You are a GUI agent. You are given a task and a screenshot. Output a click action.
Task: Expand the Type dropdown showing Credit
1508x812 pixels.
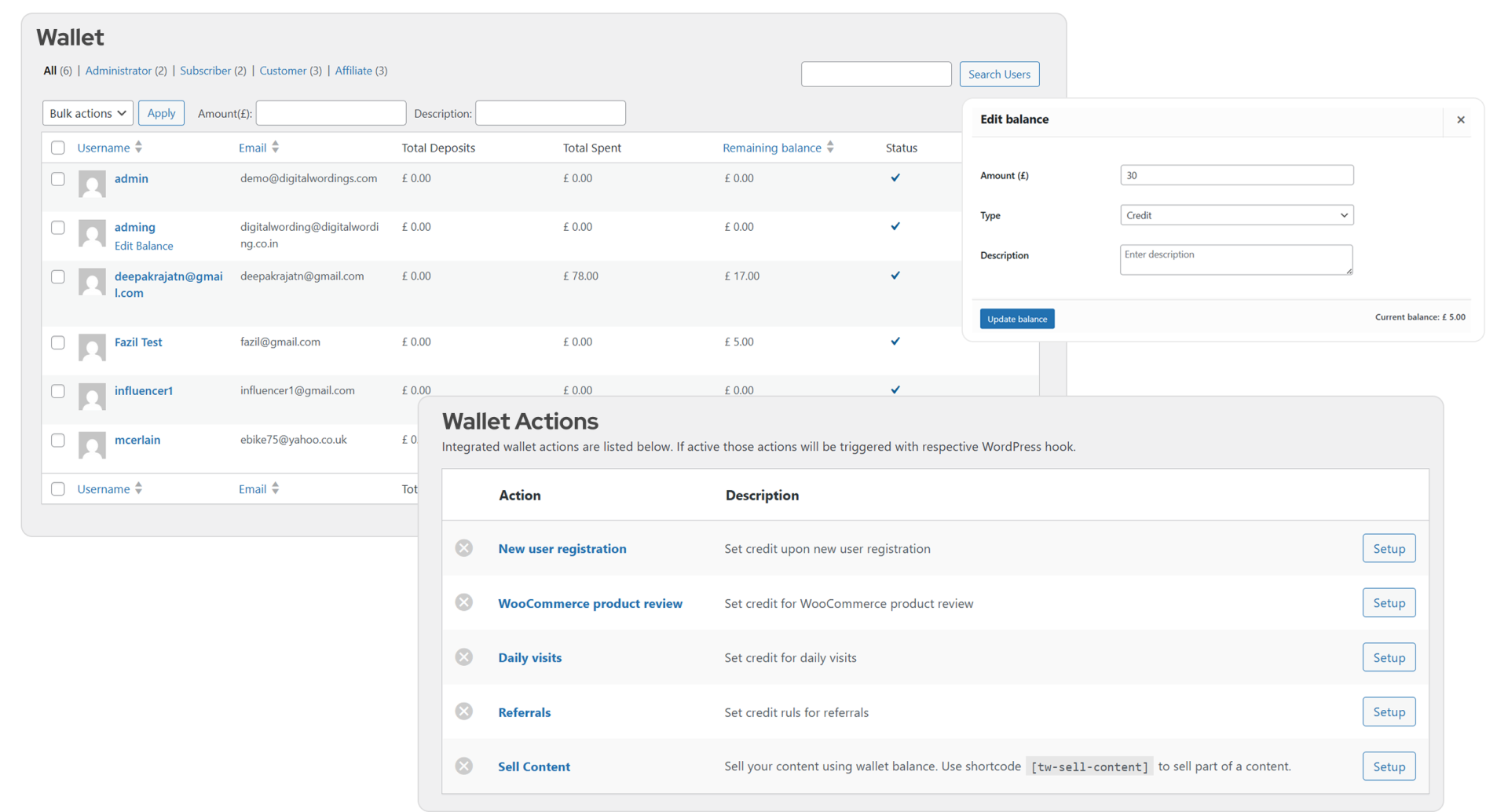click(1236, 215)
